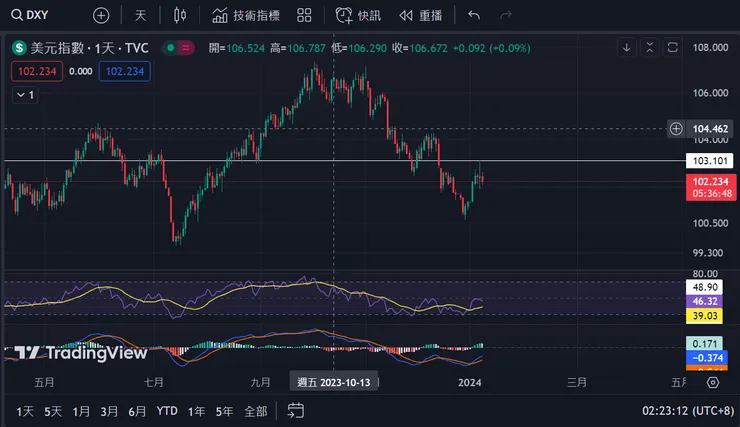Add a symbol with plus icon
The height and width of the screenshot is (427, 740).
(101, 16)
